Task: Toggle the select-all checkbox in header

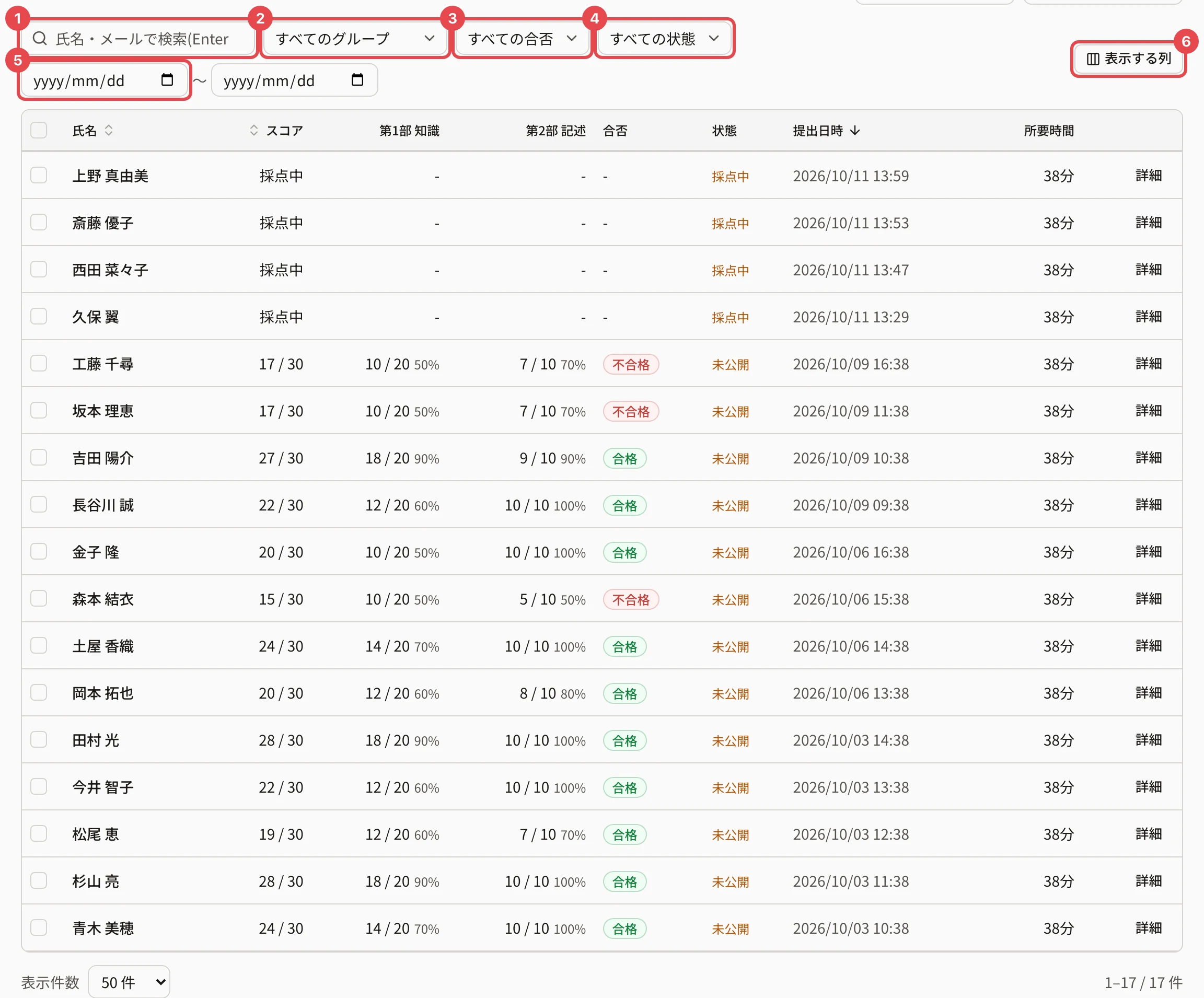Action: pos(39,130)
